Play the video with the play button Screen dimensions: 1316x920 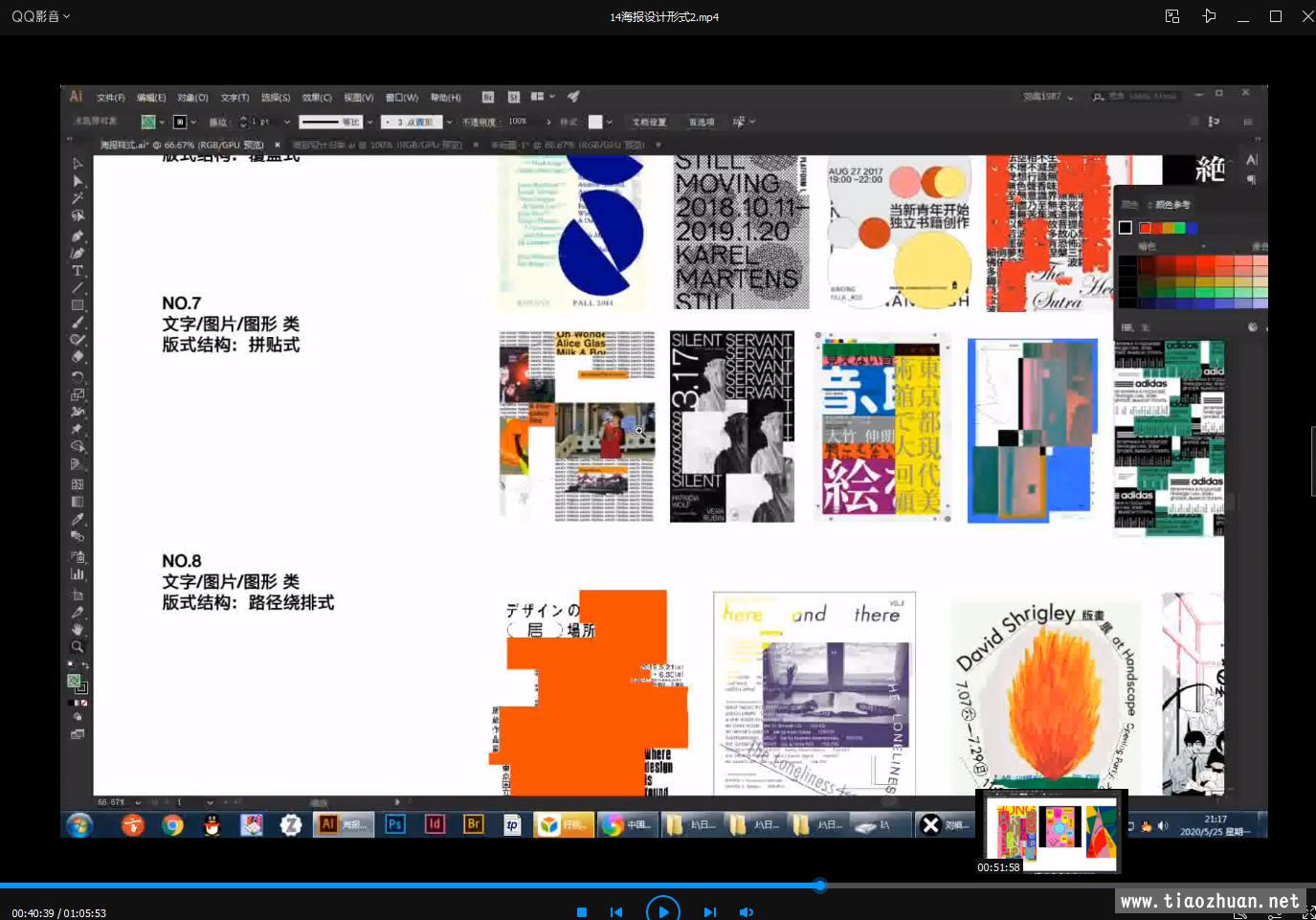click(x=663, y=911)
